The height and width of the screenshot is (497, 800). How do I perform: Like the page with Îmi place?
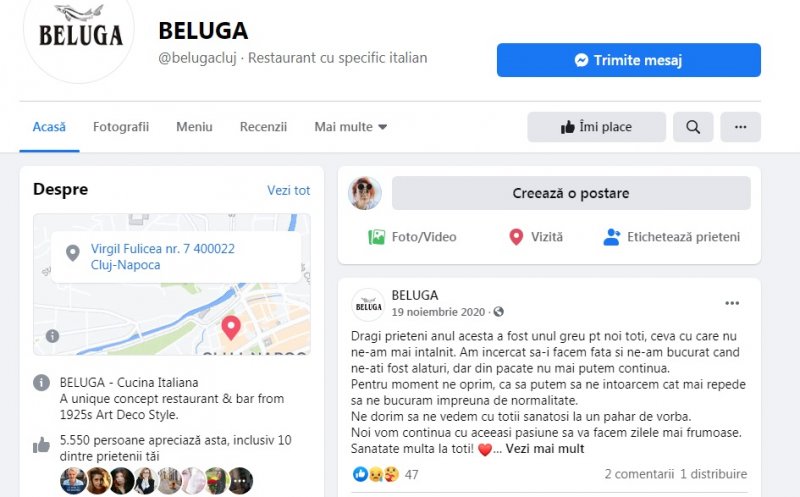596,127
